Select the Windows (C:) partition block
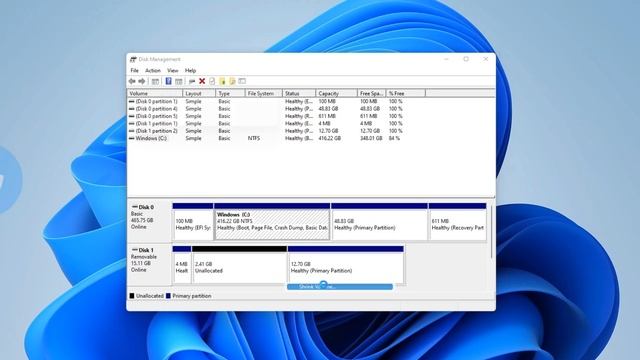The width and height of the screenshot is (640, 360). pos(272,222)
